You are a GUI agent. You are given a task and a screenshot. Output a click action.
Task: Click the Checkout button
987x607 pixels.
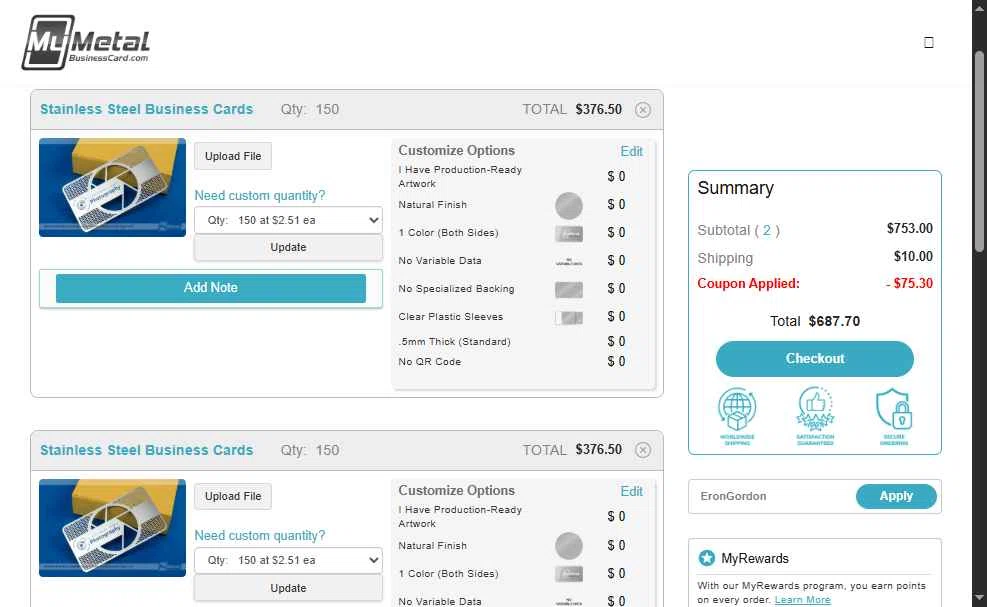[815, 359]
